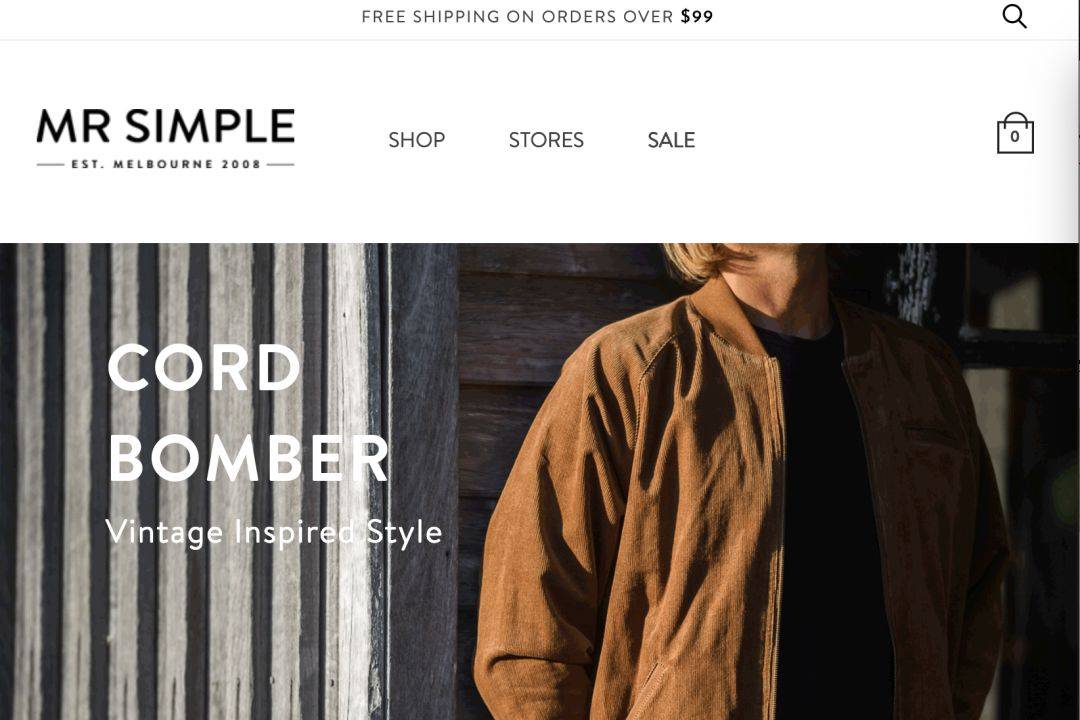Open the SALE section

tap(671, 140)
